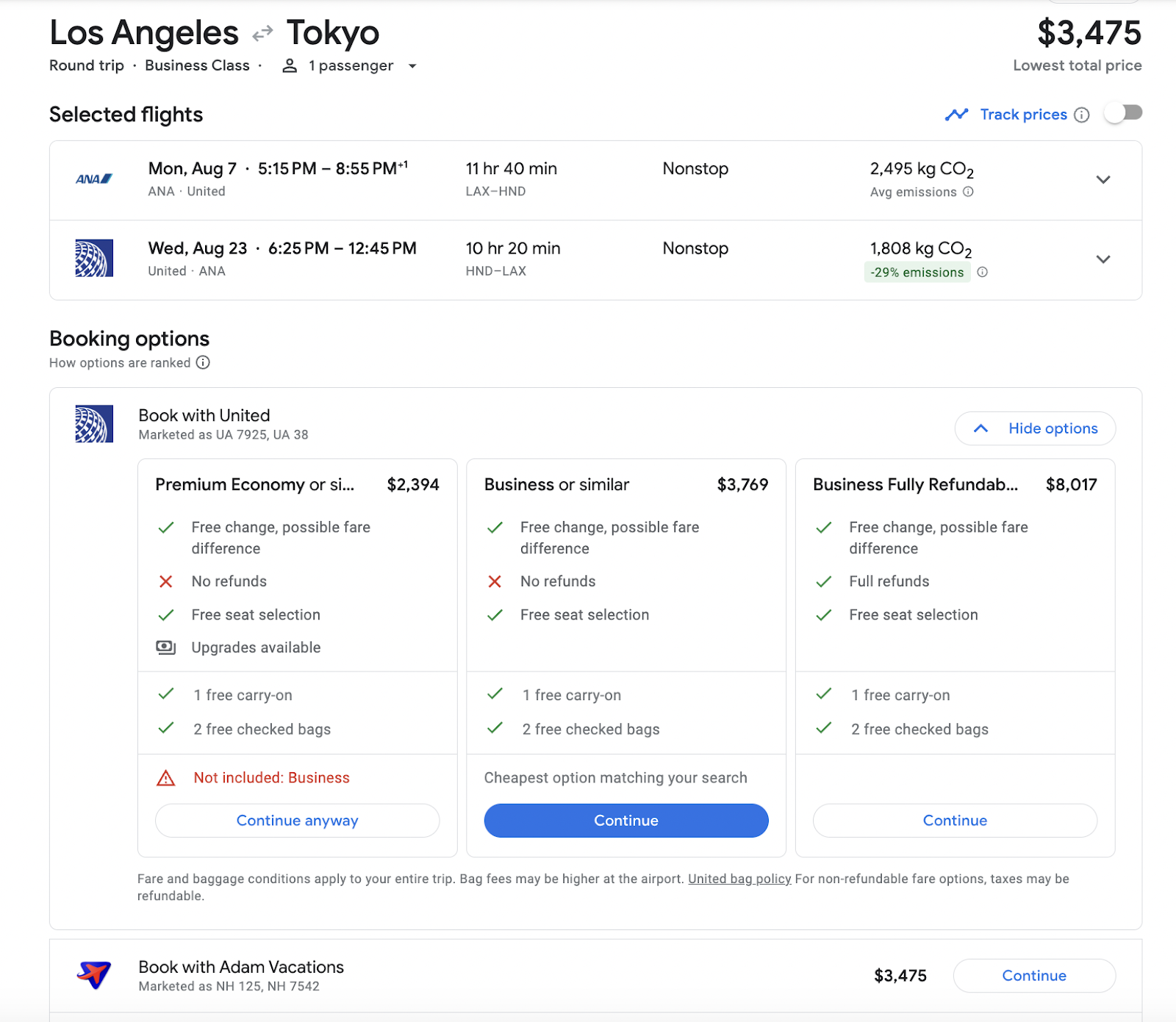Click the 2,495 kg CO2 emissions value

922,170
